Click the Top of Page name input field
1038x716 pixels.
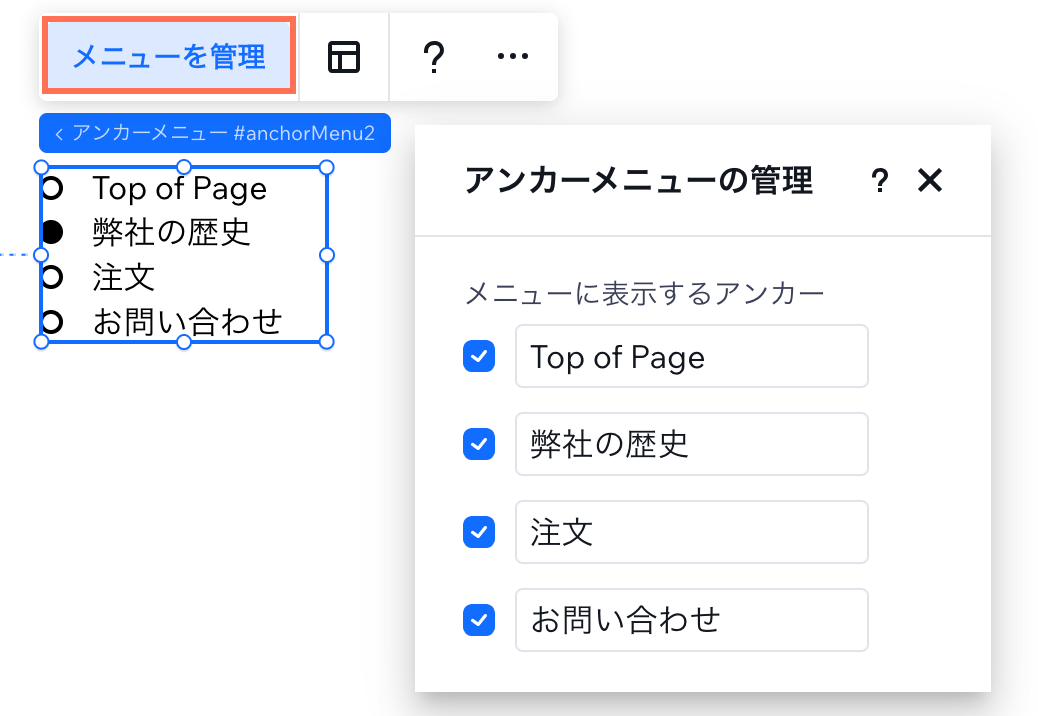691,356
